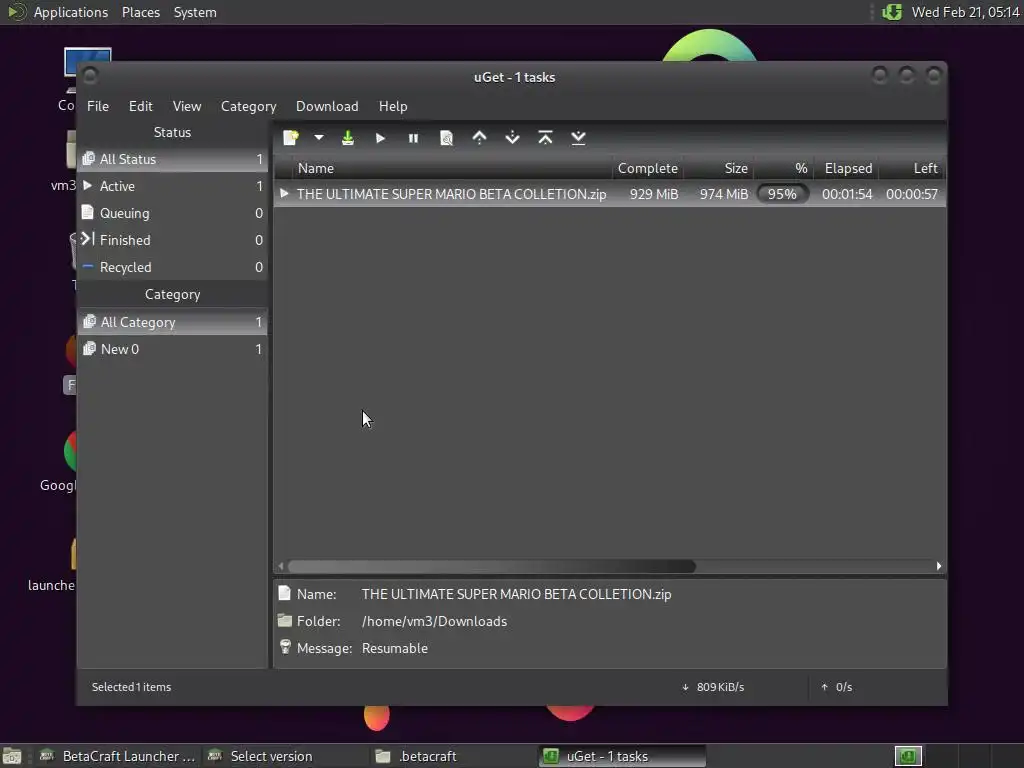Sort by the Complete column header
Viewport: 1024px width, 768px height.
point(648,168)
